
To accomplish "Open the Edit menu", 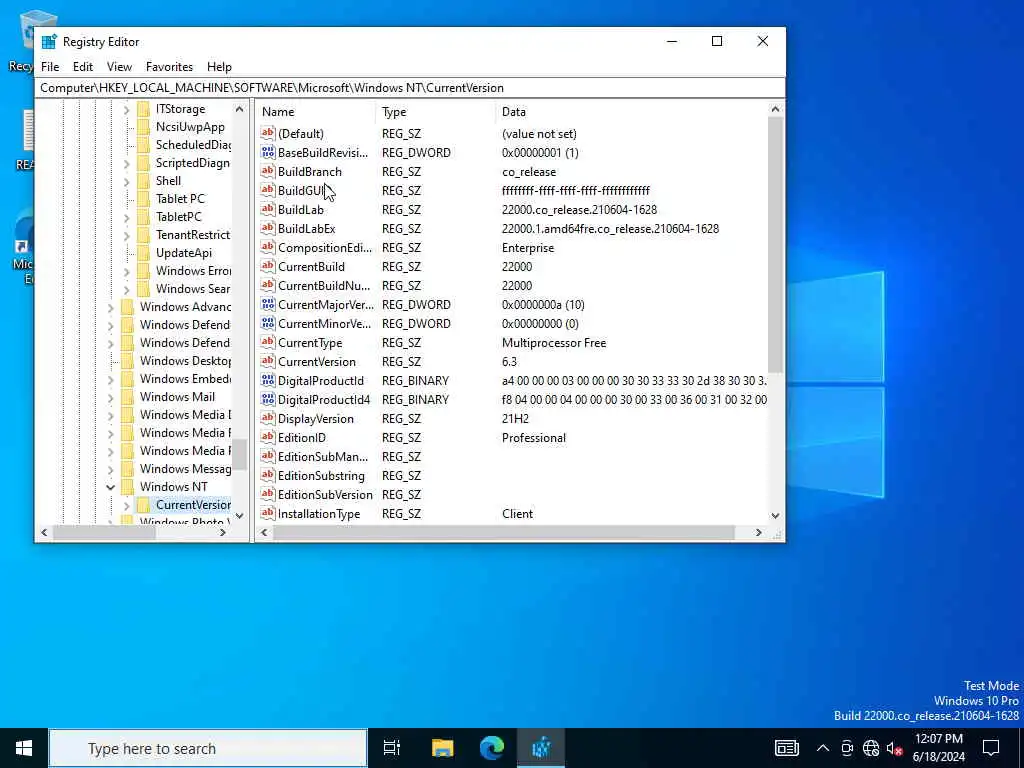I will pyautogui.click(x=82, y=67).
